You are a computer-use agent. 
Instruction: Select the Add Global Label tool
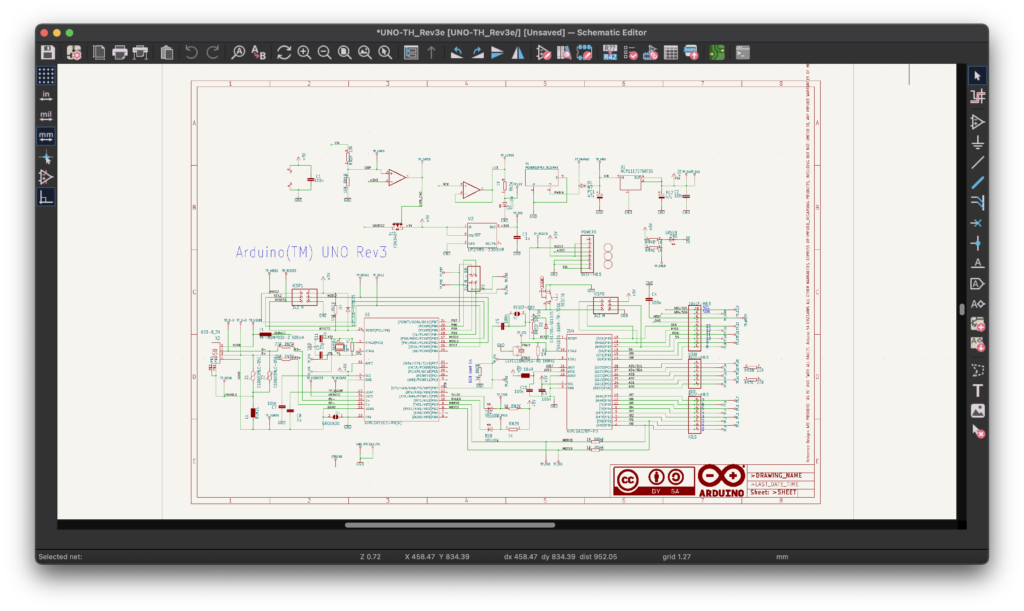pos(978,284)
